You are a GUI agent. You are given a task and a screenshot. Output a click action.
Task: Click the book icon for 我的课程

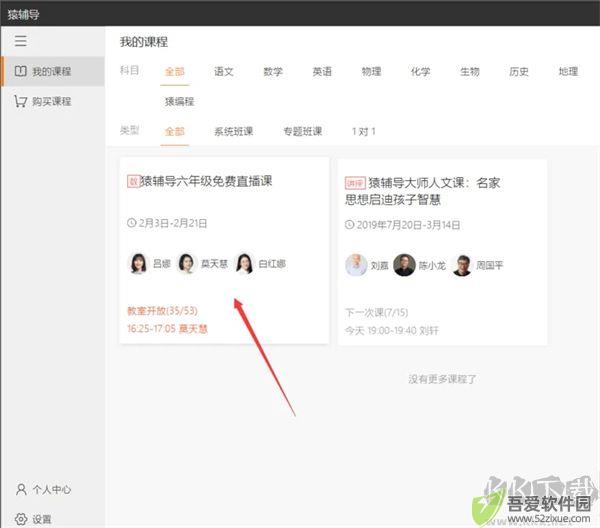[x=21, y=71]
